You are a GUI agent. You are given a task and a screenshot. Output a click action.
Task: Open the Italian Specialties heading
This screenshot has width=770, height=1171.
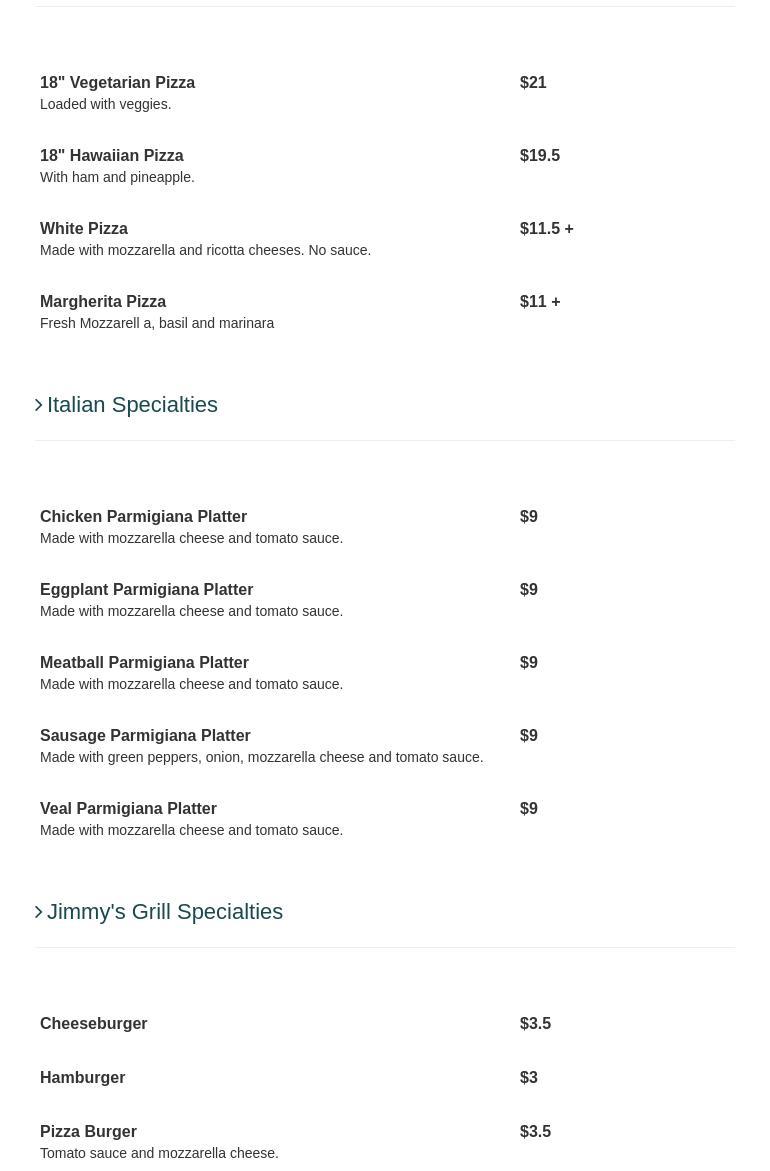pyautogui.click(x=132, y=405)
